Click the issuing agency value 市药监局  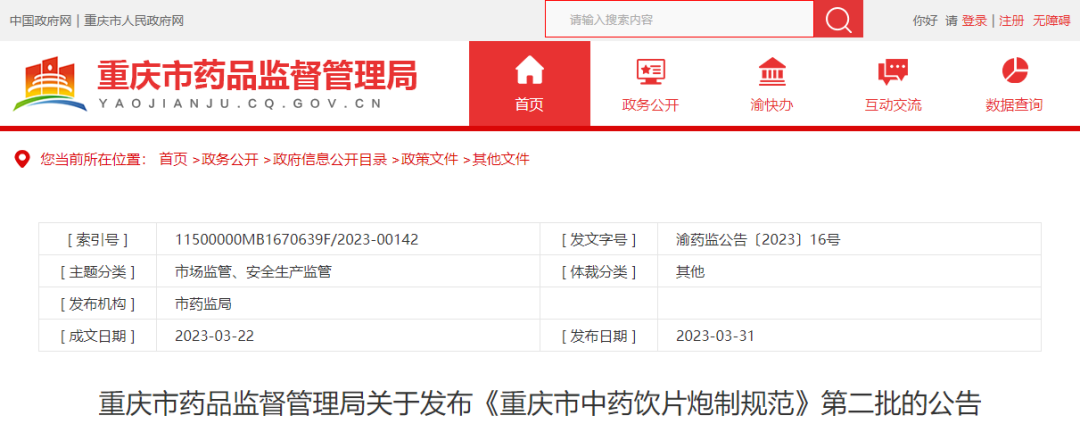click(x=203, y=304)
